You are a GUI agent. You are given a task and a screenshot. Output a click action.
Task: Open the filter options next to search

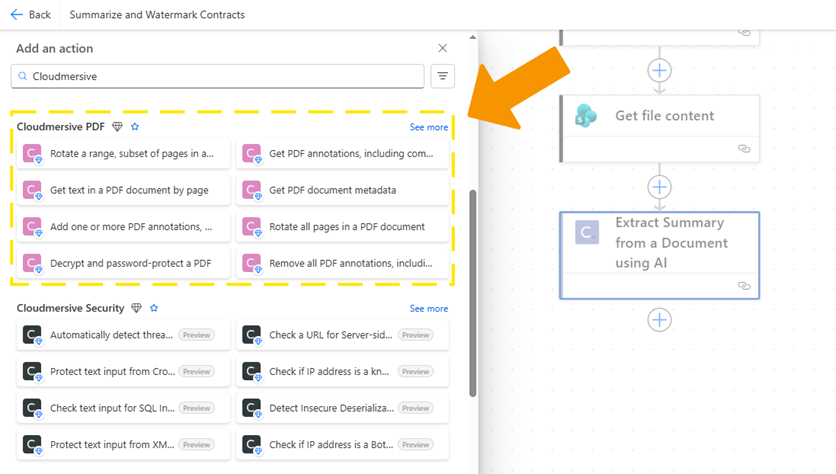click(x=443, y=76)
